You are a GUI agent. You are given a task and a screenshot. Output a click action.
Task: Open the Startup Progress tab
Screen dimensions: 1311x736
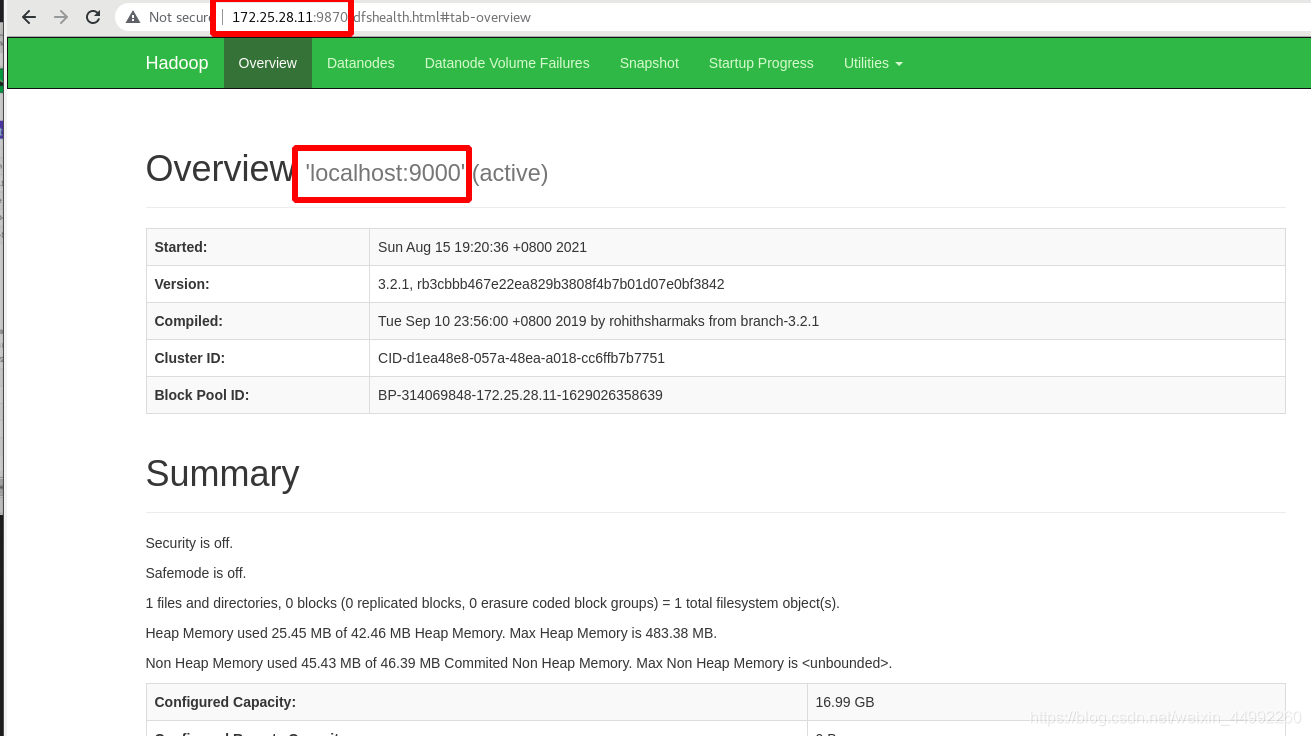click(761, 63)
